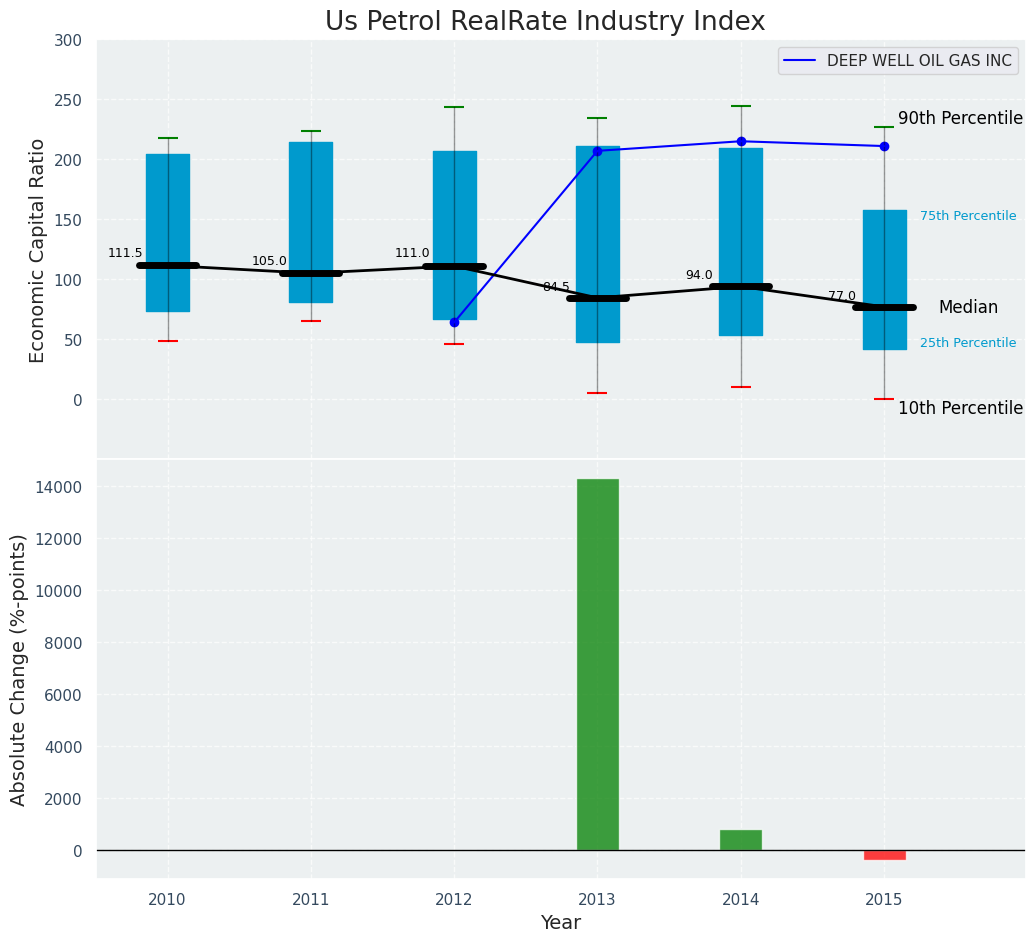Click the 90th Percentile annotation
The image size is (1035, 942).
coord(960,118)
